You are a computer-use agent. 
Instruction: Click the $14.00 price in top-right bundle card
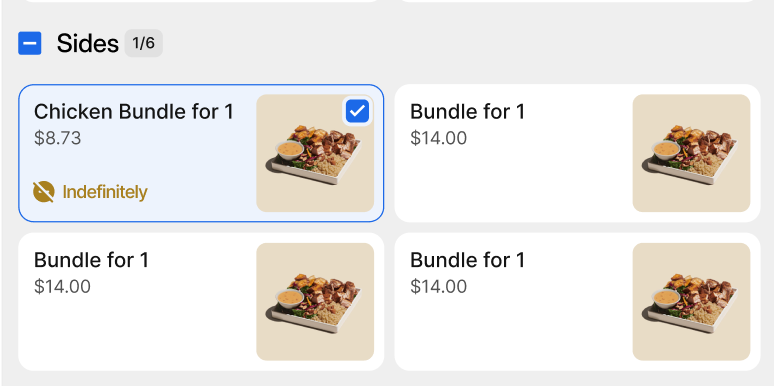coord(438,138)
